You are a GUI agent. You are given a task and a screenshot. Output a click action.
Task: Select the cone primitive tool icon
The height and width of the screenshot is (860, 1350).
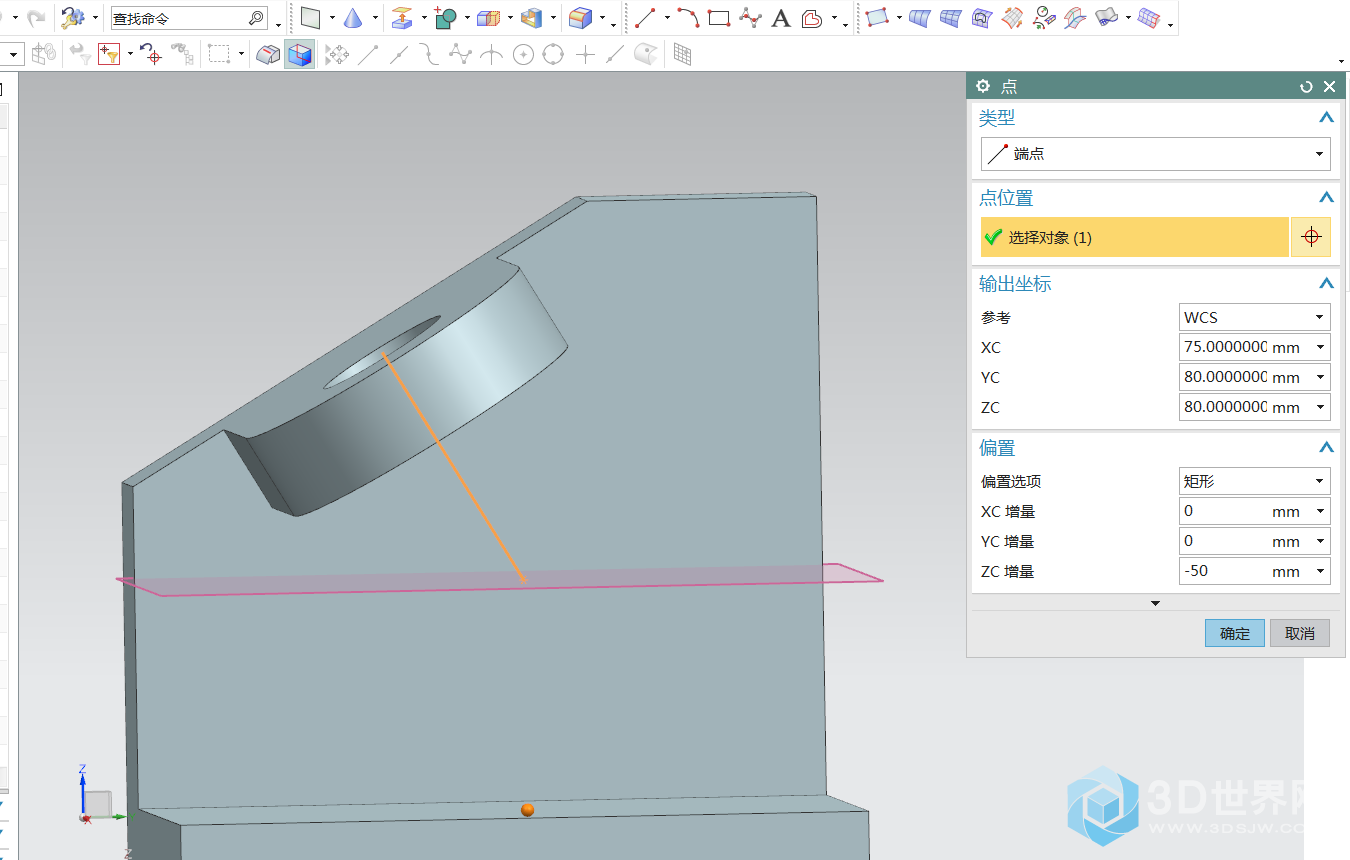pyautogui.click(x=352, y=18)
